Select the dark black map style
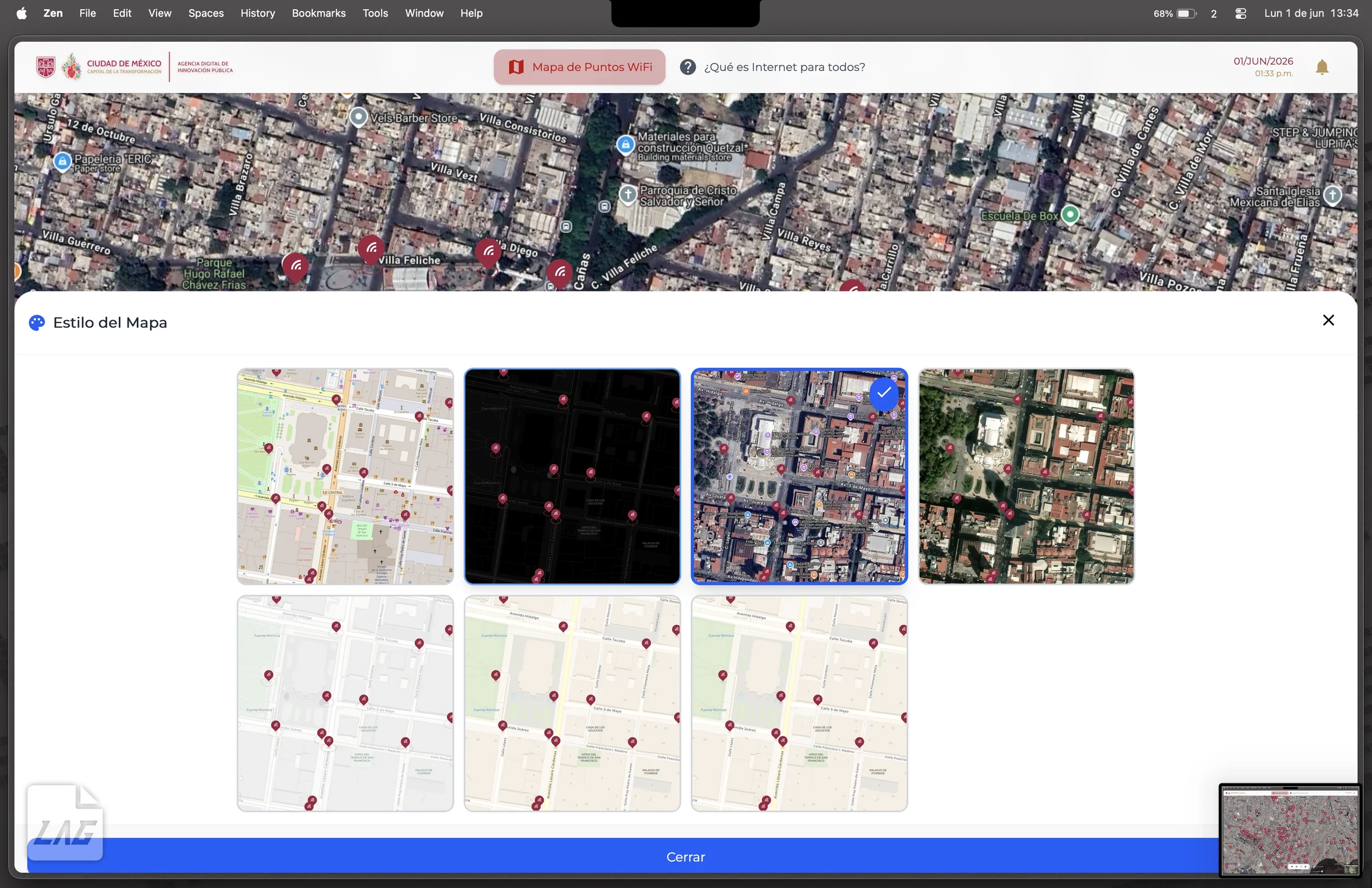 (x=572, y=477)
